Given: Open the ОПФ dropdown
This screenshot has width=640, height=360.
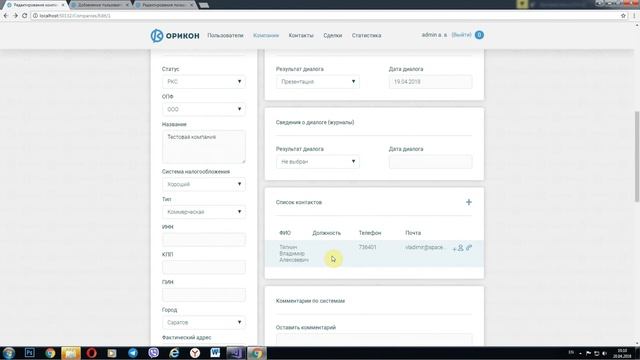Looking at the screenshot, I should 204,109.
